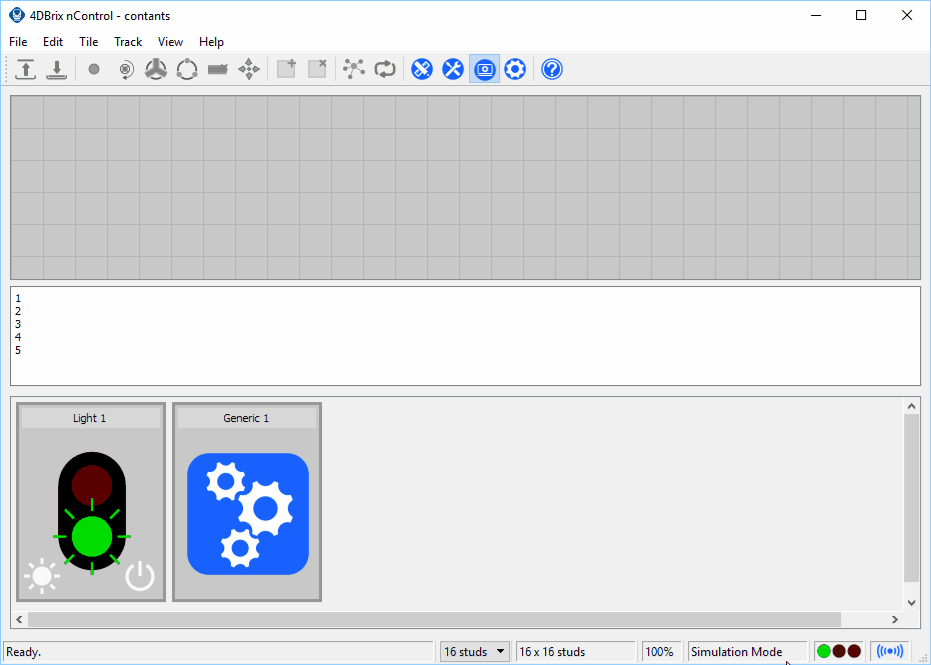Toggle the power icon on Light 1
Screen dimensions: 931x665
(x=140, y=576)
